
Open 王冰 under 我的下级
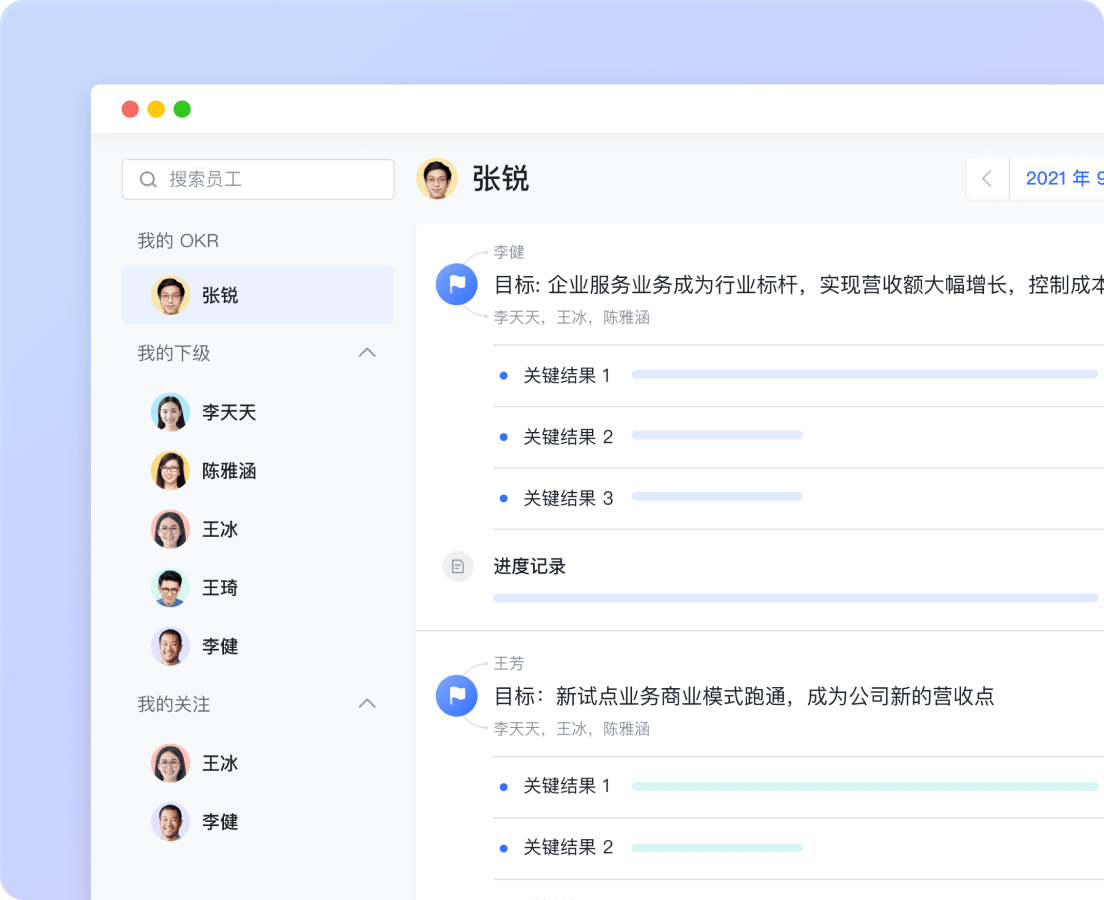[x=220, y=529]
